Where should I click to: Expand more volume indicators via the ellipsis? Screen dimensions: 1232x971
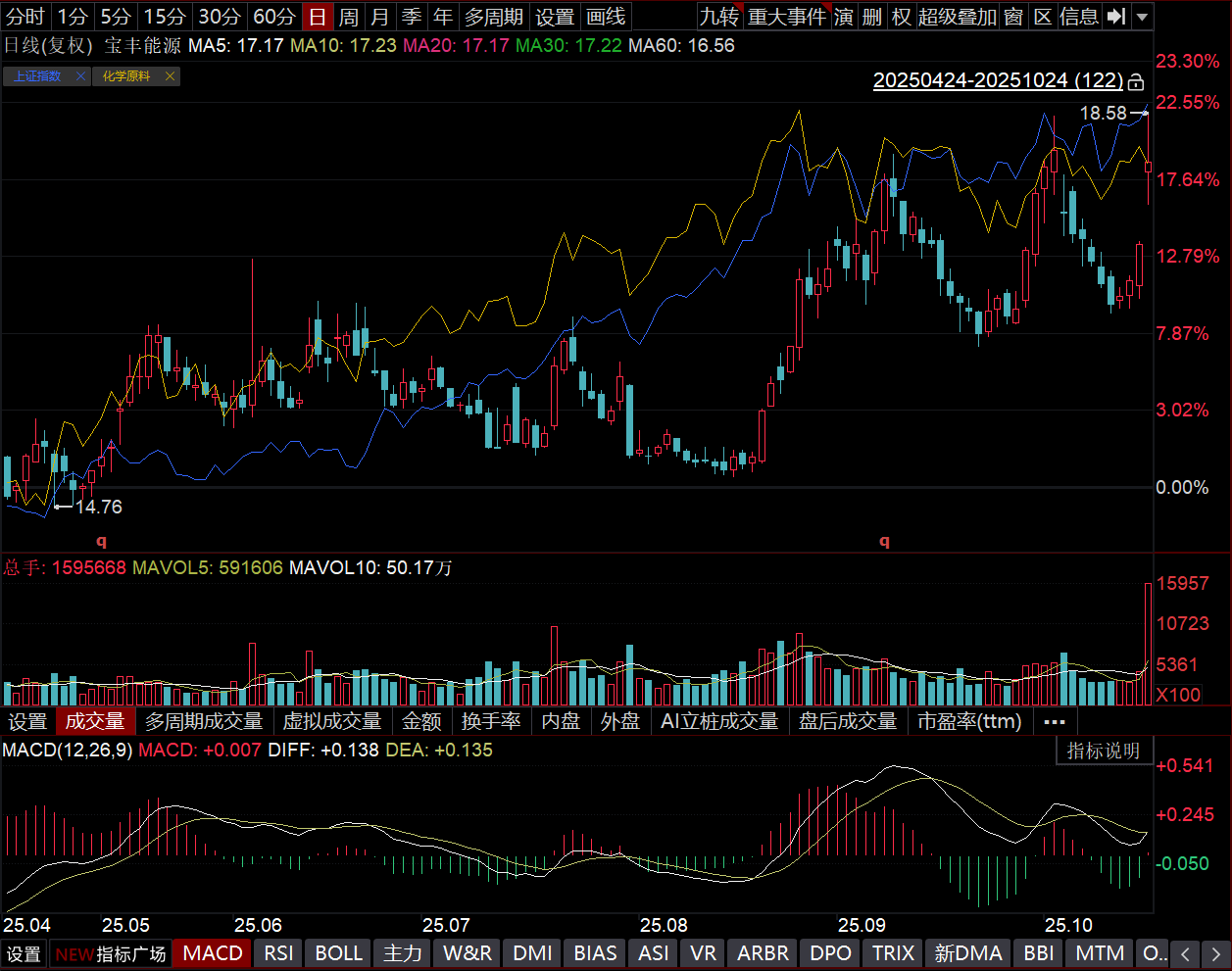coord(1055,722)
